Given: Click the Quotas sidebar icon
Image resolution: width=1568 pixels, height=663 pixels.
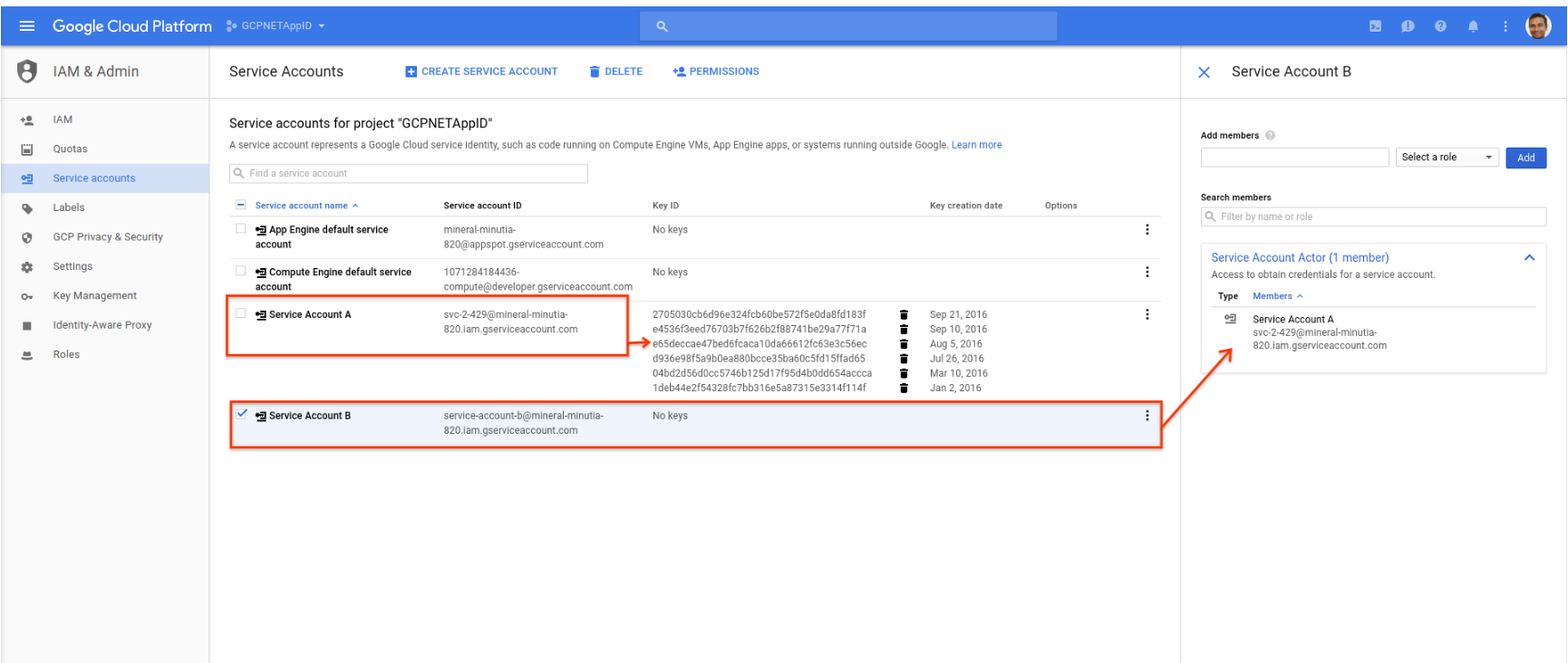Looking at the screenshot, I should point(27,149).
